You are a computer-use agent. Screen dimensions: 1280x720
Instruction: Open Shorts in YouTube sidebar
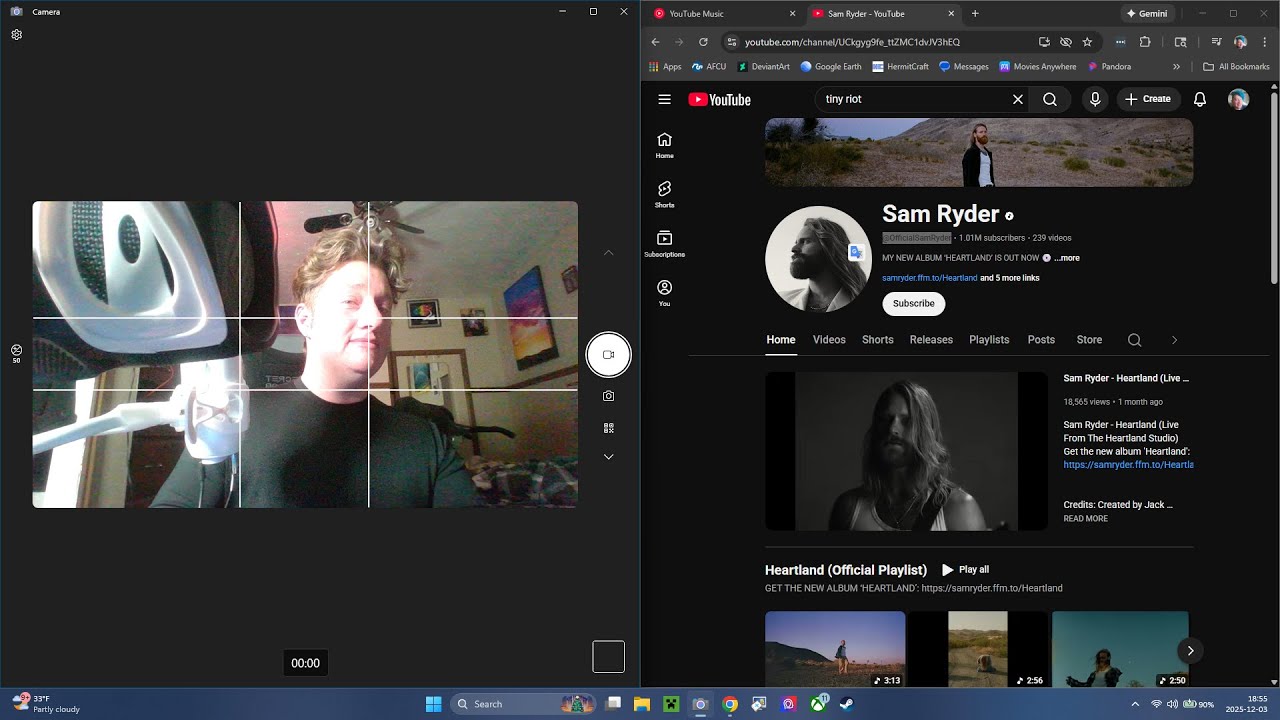664,194
